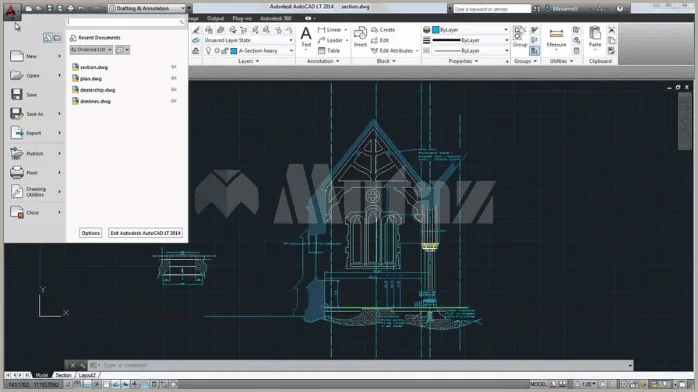Click the command line customize wrench icon
698x392 pixels.
pyautogui.click(x=83, y=365)
